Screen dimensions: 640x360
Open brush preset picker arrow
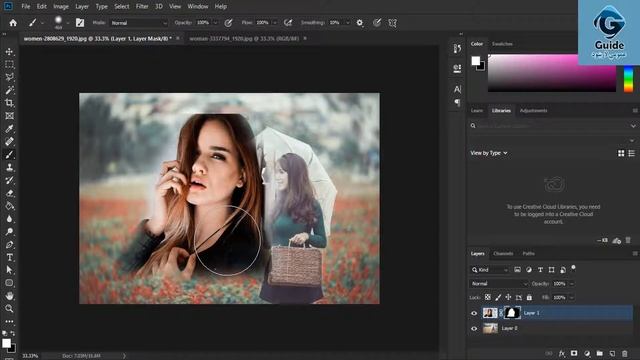[x=67, y=23]
